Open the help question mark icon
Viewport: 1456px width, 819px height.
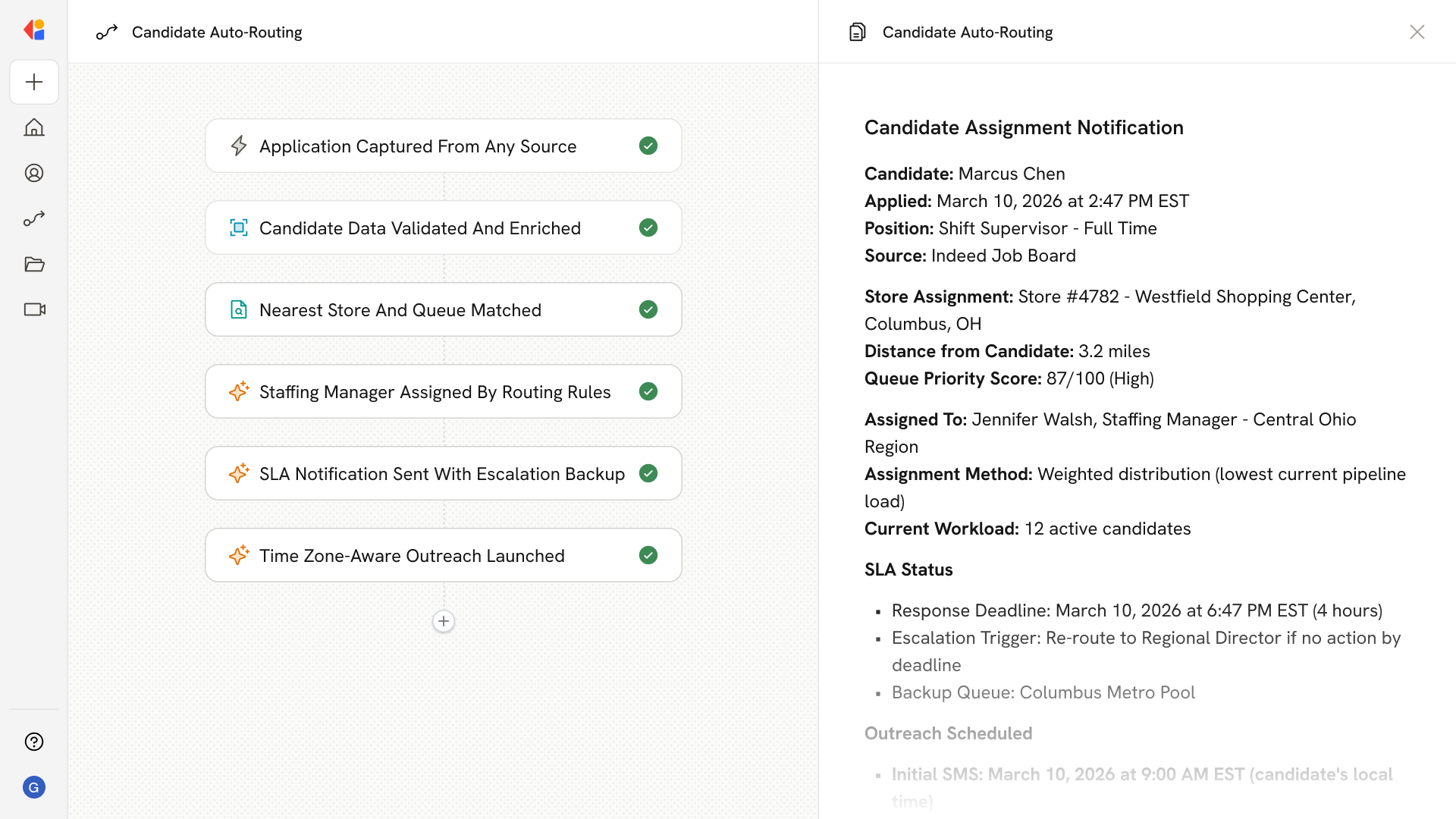pos(34,742)
